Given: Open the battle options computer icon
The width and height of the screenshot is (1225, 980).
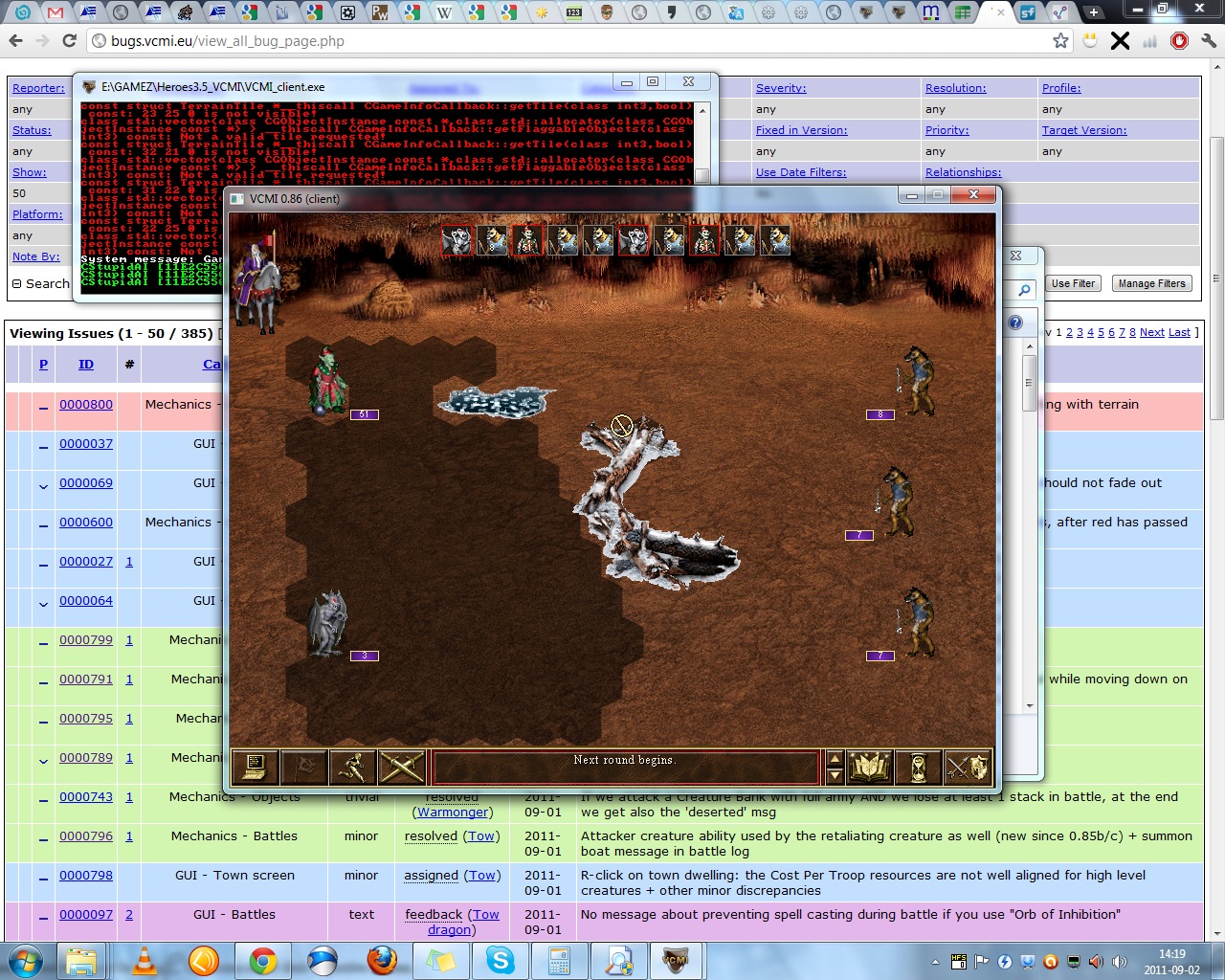Looking at the screenshot, I should point(256,767).
